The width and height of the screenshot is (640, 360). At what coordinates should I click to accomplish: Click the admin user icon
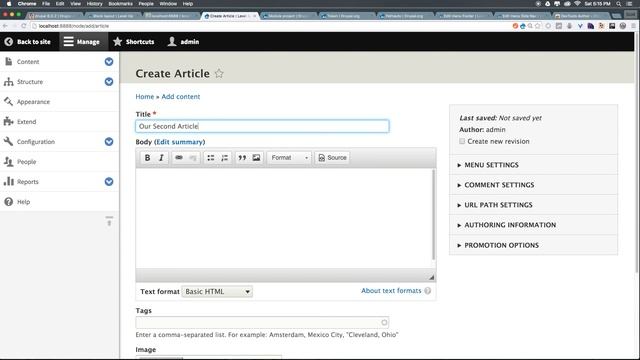tap(172, 42)
